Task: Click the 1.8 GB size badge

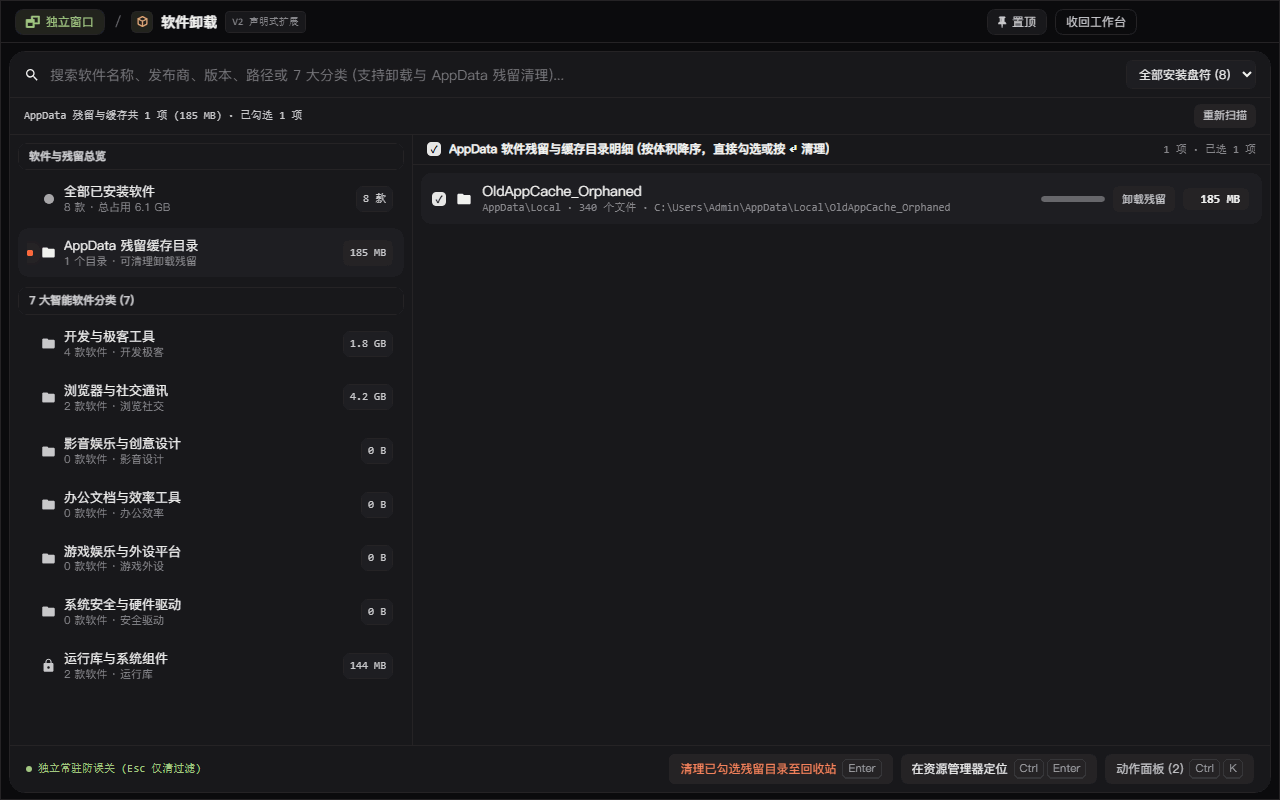Action: tap(367, 344)
